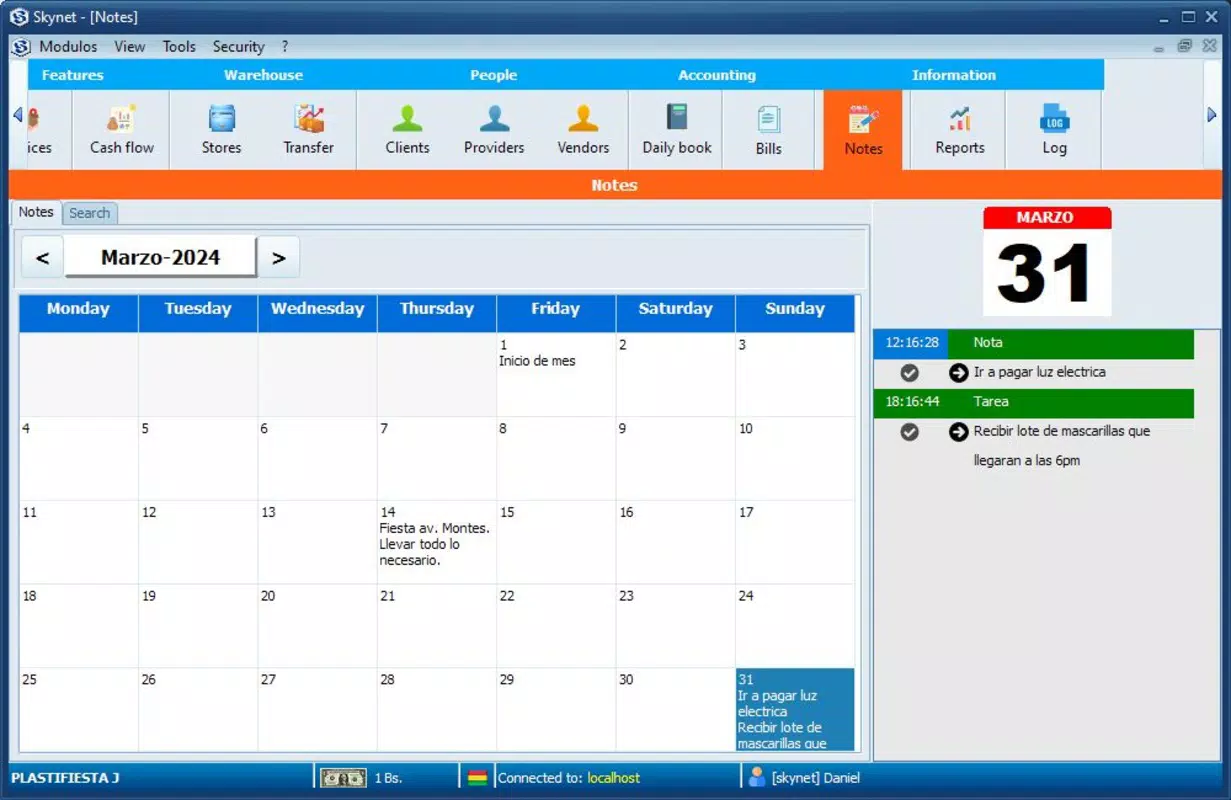Image resolution: width=1231 pixels, height=800 pixels.
Task: Open the Tools menu
Action: coord(179,47)
